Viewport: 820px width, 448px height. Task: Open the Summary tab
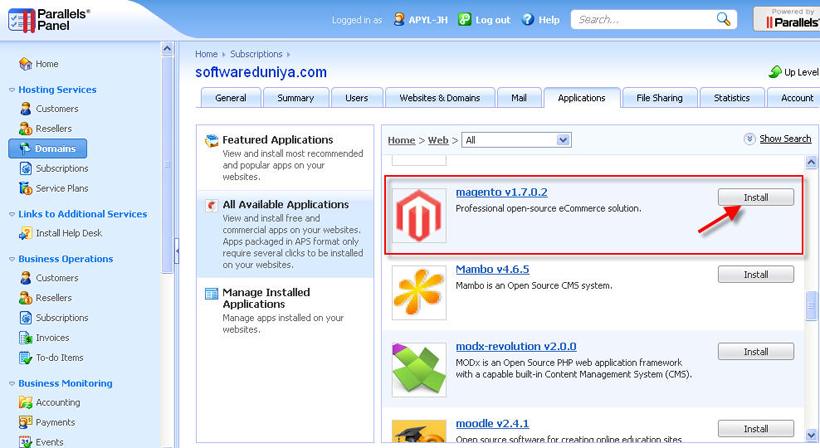[x=295, y=98]
